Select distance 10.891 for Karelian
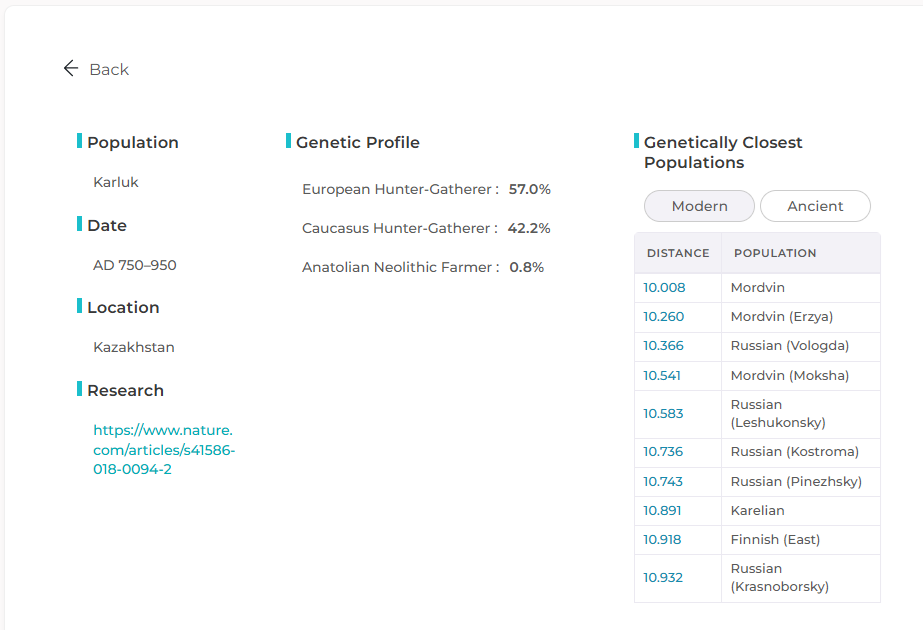The width and height of the screenshot is (923, 630). (662, 510)
